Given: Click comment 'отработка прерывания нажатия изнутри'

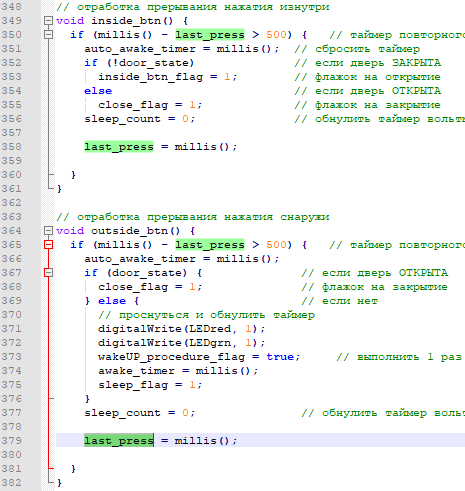Looking at the screenshot, I should (x=193, y=7).
